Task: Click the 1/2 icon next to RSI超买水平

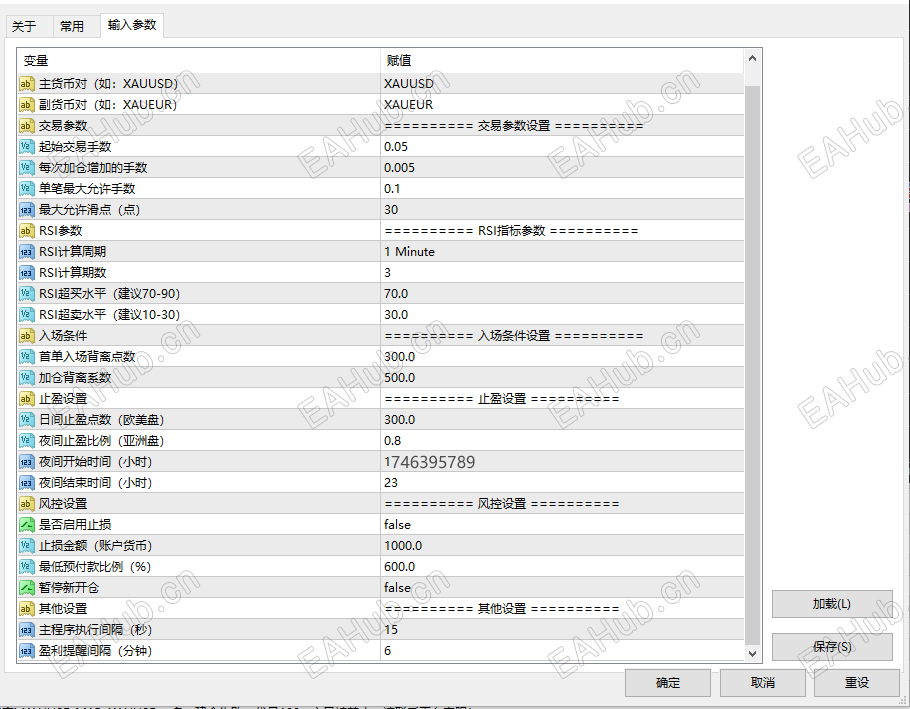Action: click(25, 293)
